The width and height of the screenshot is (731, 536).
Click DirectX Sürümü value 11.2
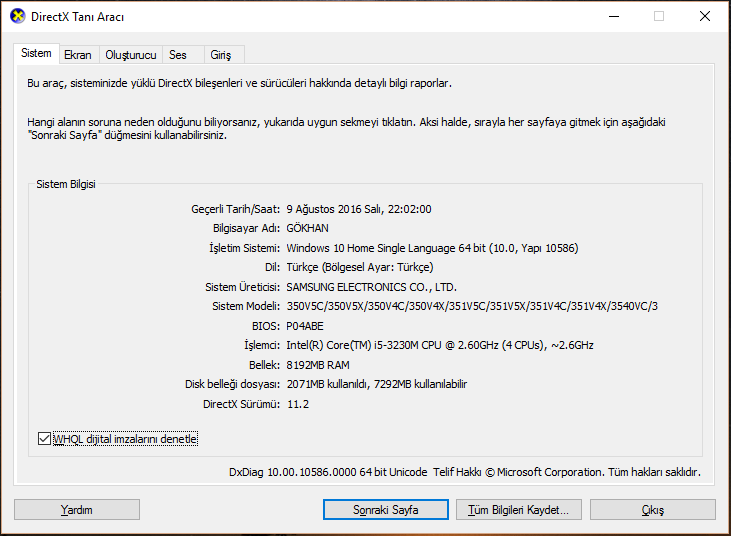298,404
